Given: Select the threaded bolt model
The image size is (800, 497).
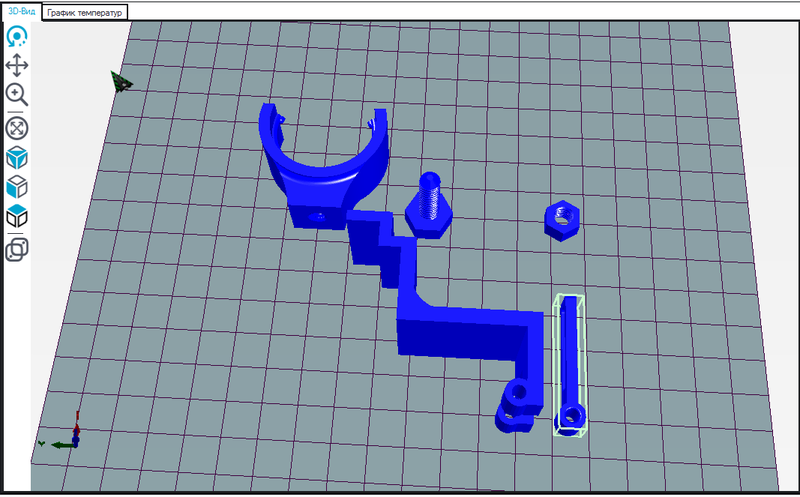Looking at the screenshot, I should click(430, 206).
